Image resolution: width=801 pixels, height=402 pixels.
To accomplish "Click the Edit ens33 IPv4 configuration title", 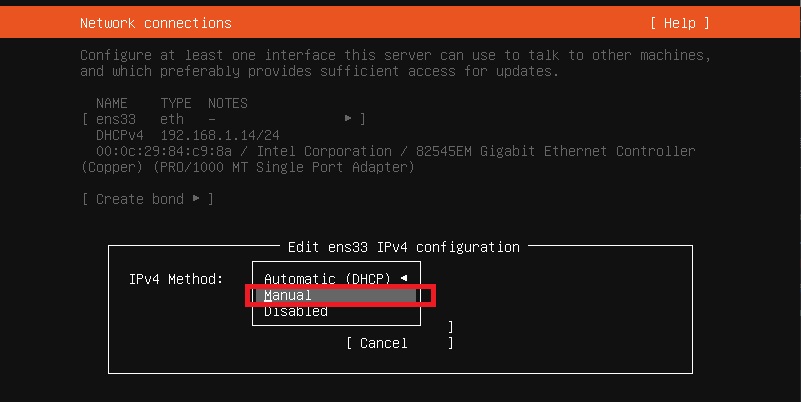I will pos(404,247).
